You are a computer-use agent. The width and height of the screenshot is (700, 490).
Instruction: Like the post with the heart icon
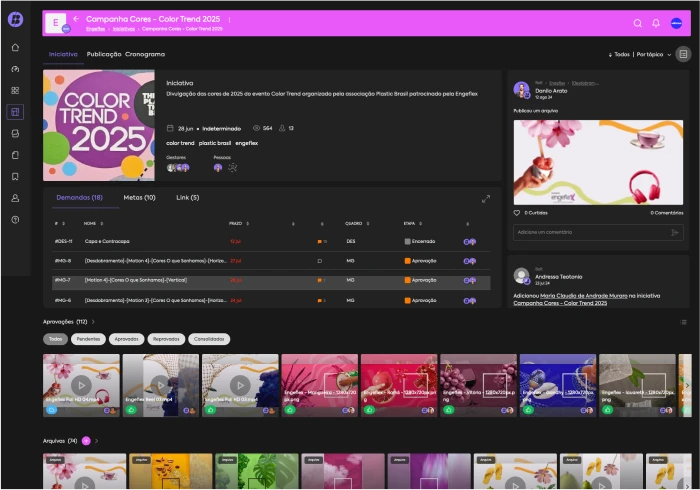pyautogui.click(x=517, y=212)
